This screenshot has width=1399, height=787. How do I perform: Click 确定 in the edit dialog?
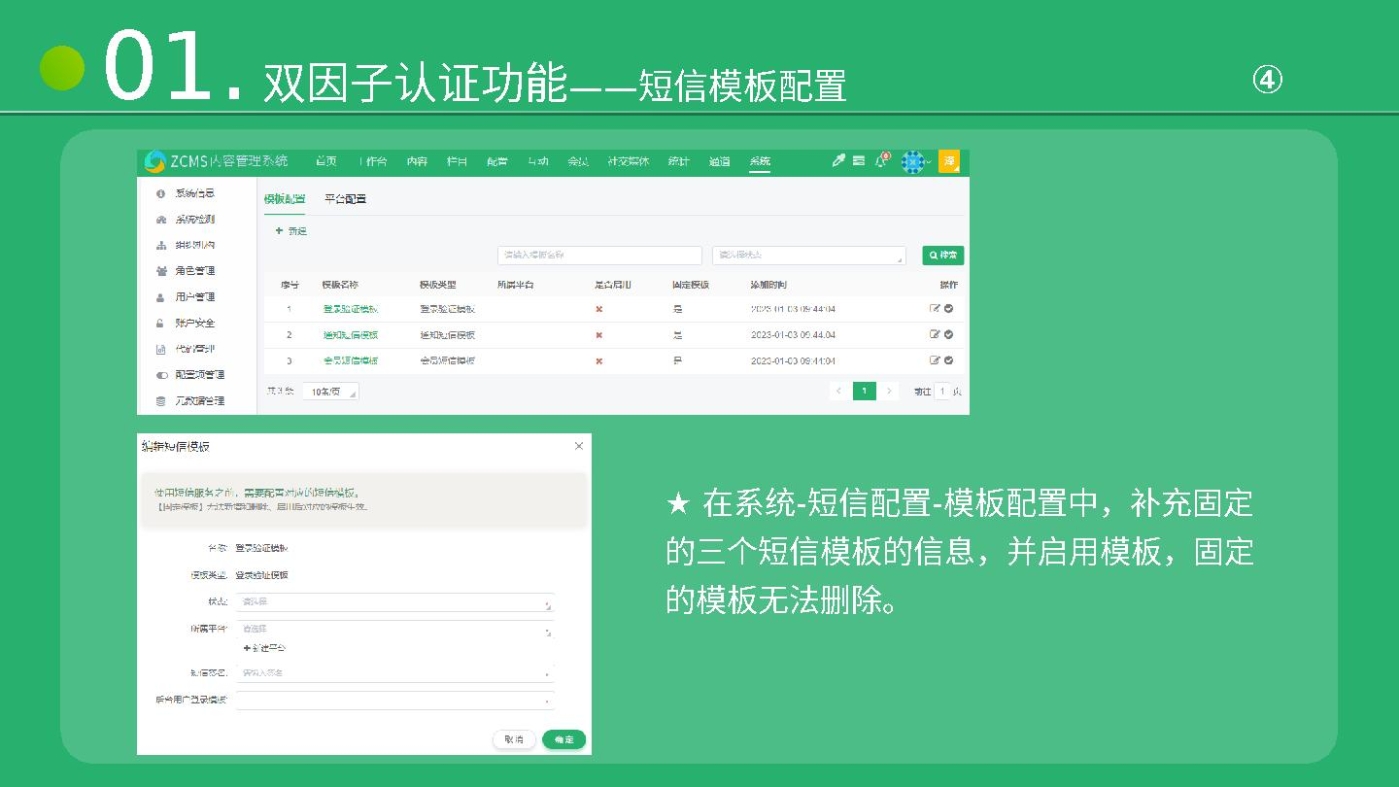point(564,740)
